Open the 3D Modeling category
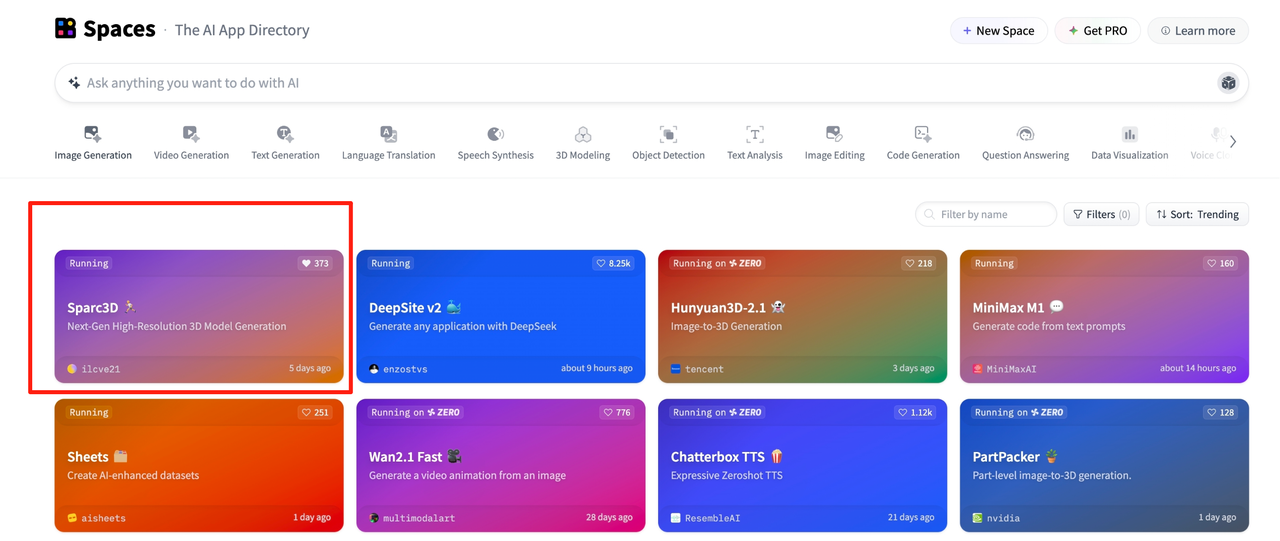 pos(583,143)
